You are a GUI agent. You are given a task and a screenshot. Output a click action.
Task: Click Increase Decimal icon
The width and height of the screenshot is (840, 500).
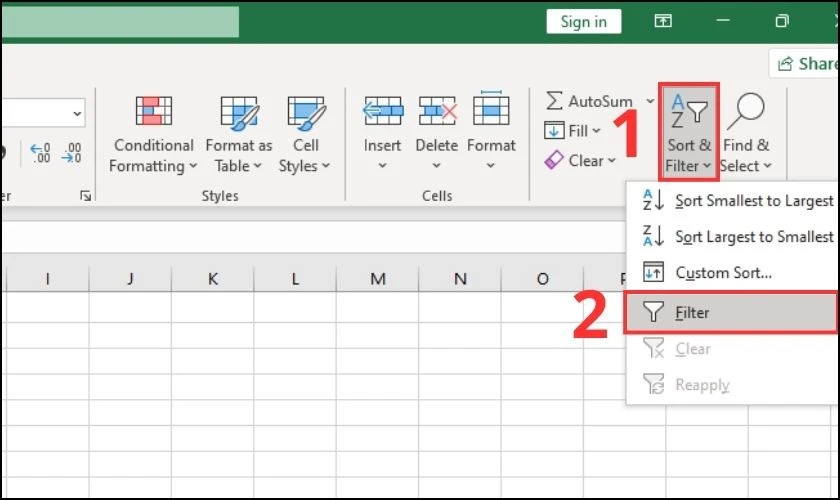[41, 153]
